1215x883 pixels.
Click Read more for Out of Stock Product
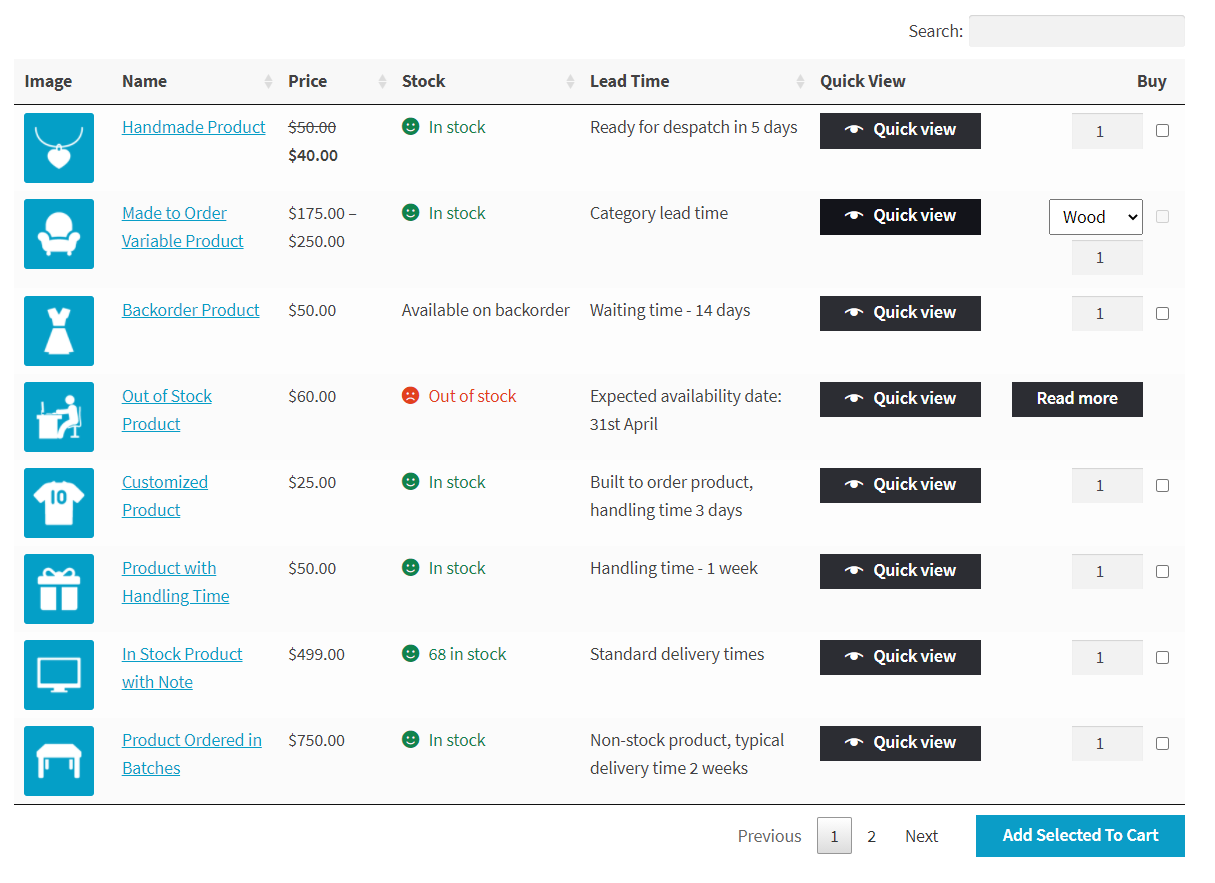[x=1076, y=399]
